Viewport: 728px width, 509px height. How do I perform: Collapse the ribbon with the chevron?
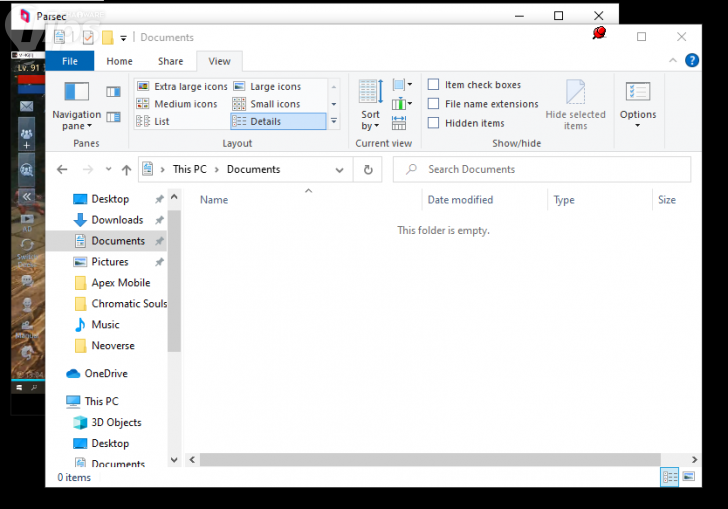(x=673, y=60)
